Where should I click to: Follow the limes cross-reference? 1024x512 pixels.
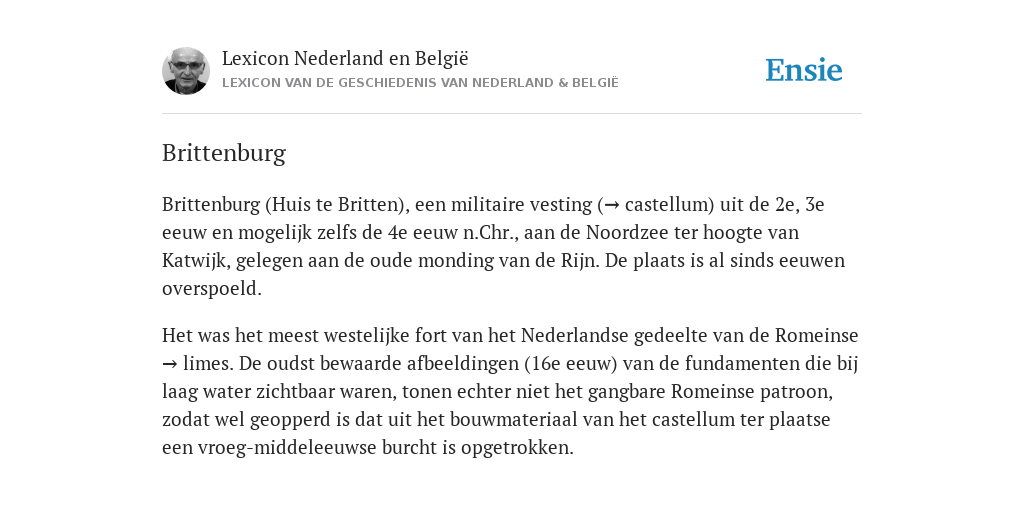(205, 363)
